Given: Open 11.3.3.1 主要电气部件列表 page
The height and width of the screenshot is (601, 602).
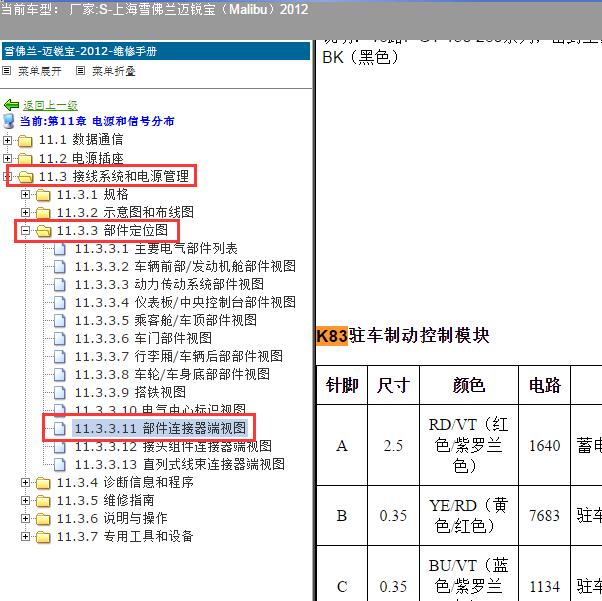Looking at the screenshot, I should [156, 248].
